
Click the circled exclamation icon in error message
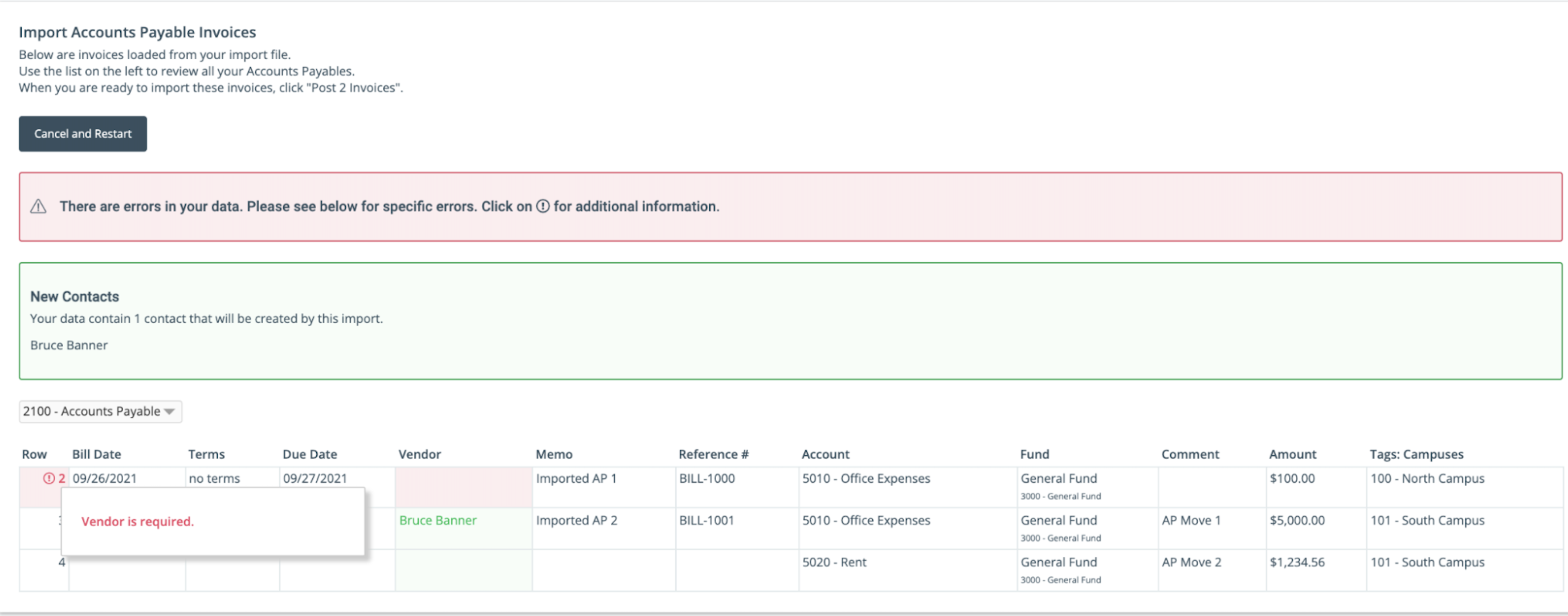pyautogui.click(x=543, y=207)
